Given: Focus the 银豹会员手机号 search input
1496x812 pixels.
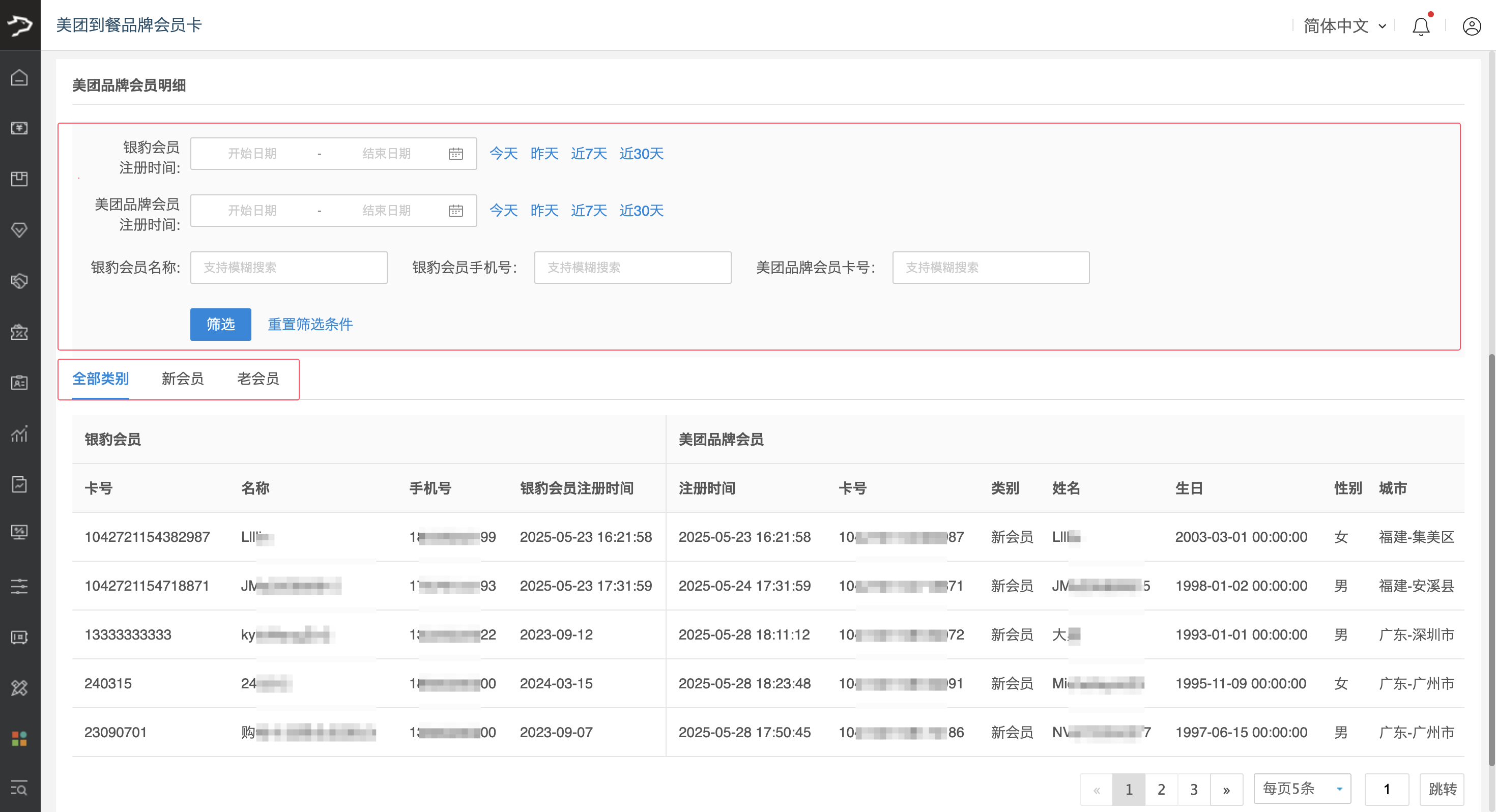Looking at the screenshot, I should (632, 267).
